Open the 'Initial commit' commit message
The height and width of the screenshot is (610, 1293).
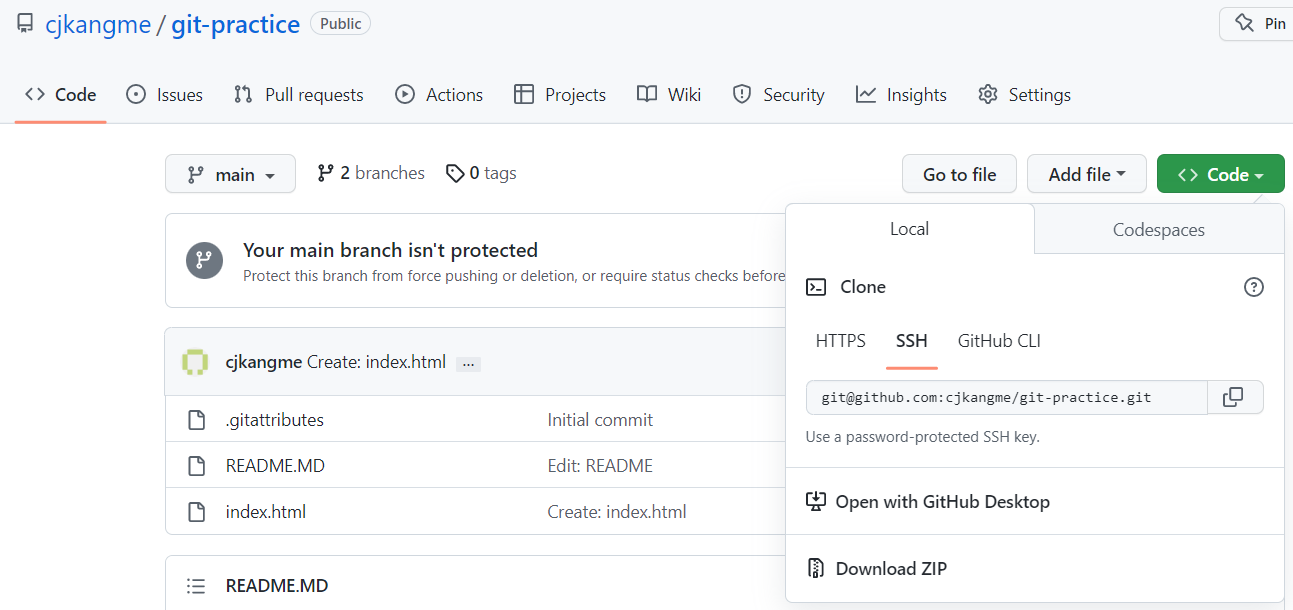tap(600, 420)
